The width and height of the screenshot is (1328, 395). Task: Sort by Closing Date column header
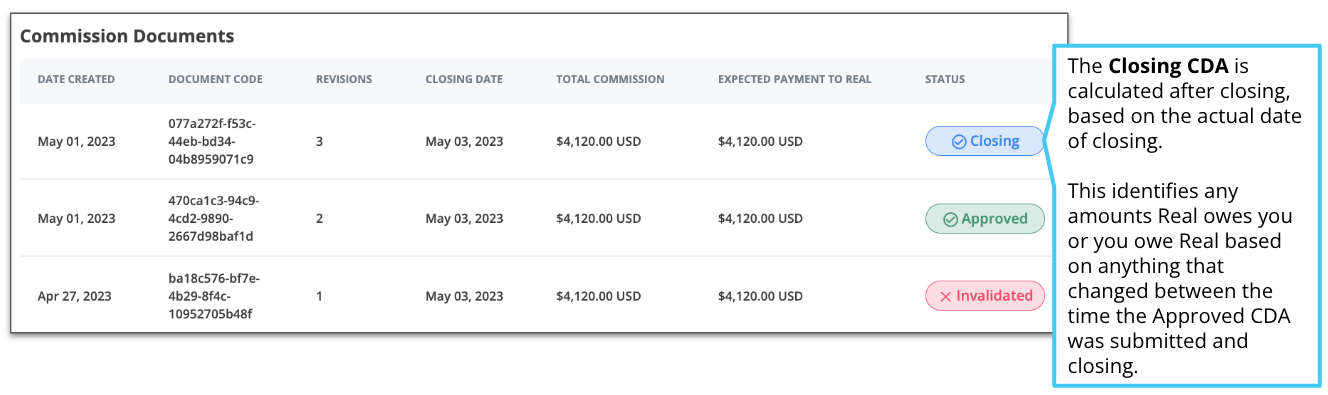click(x=464, y=79)
